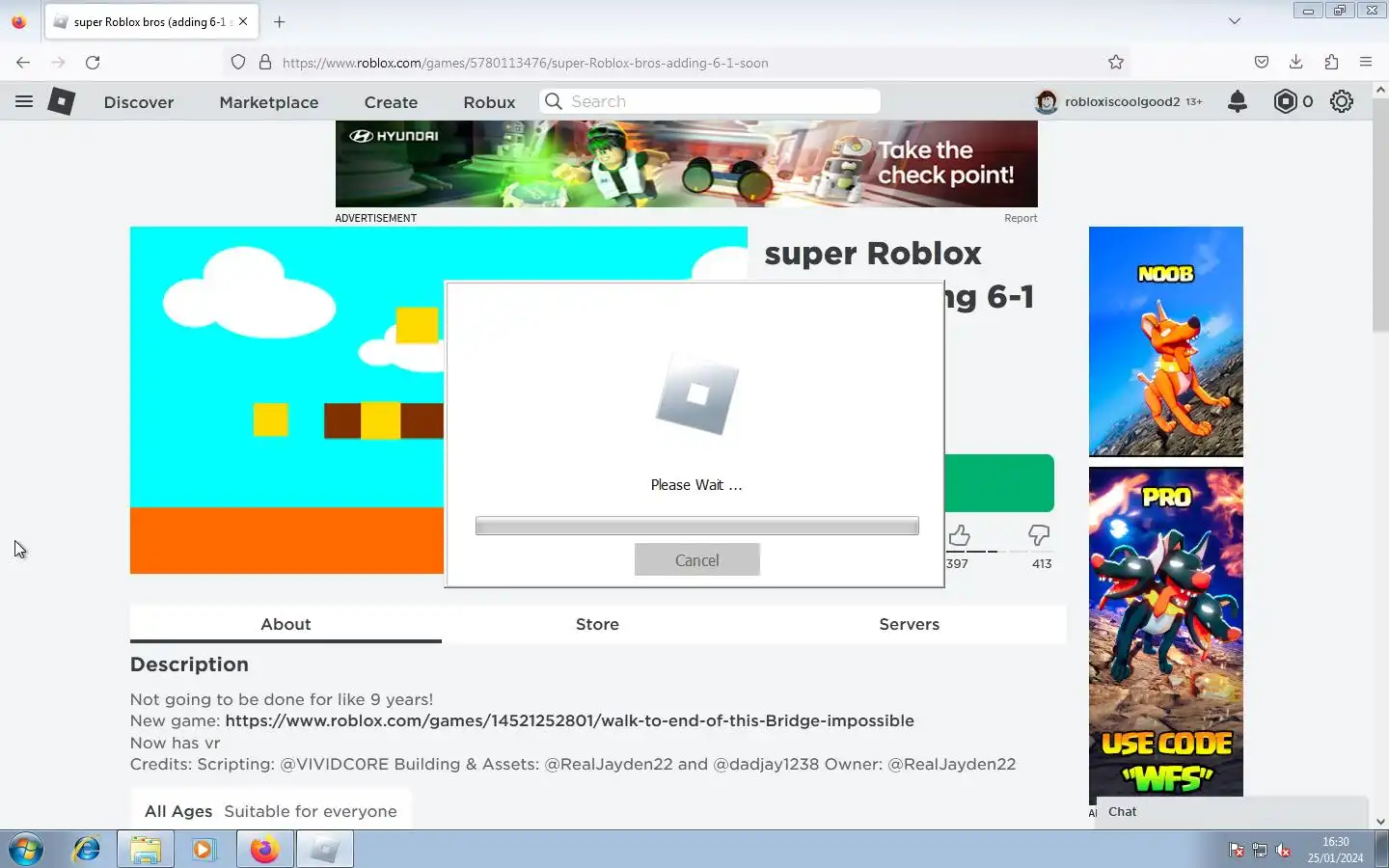Viewport: 1389px width, 868px height.
Task: Bookmark this page with the star
Action: point(1116,62)
